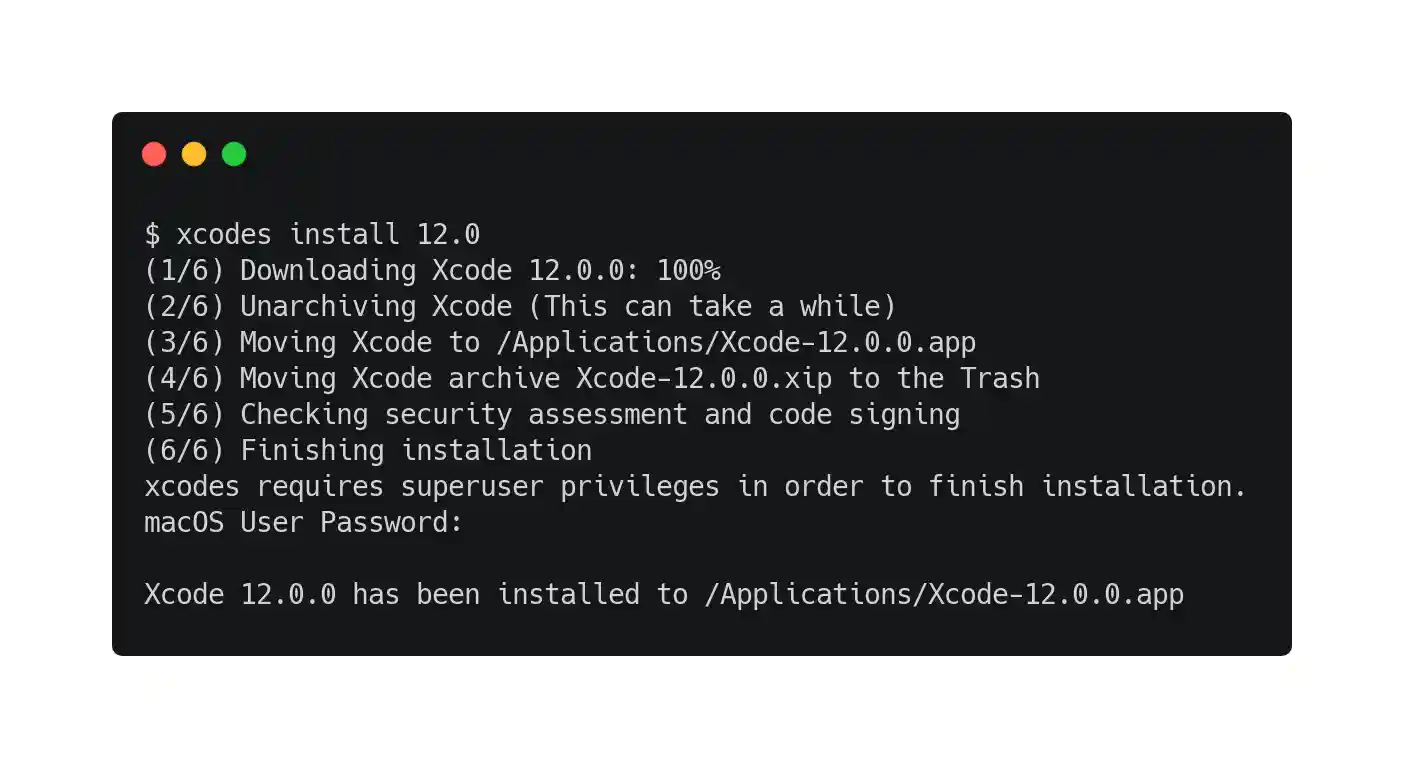
Task: Select the word 'install' in the command
Action: pos(344,235)
